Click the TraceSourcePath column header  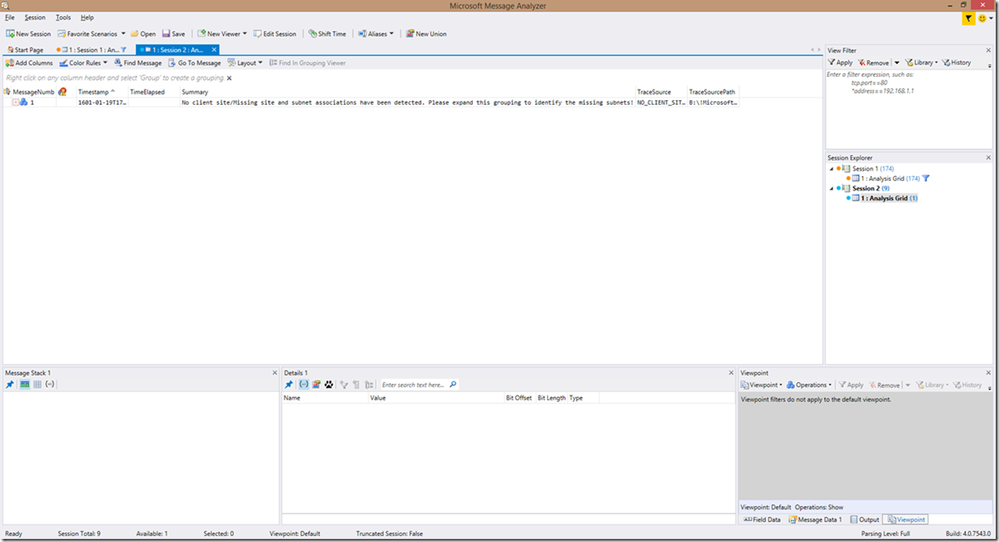pyautogui.click(x=712, y=92)
